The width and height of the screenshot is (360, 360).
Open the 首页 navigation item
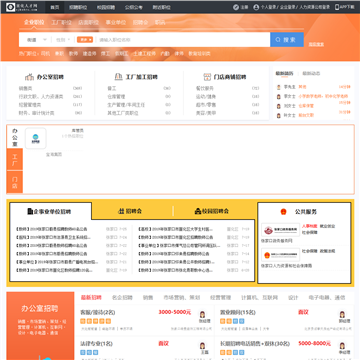55,7
